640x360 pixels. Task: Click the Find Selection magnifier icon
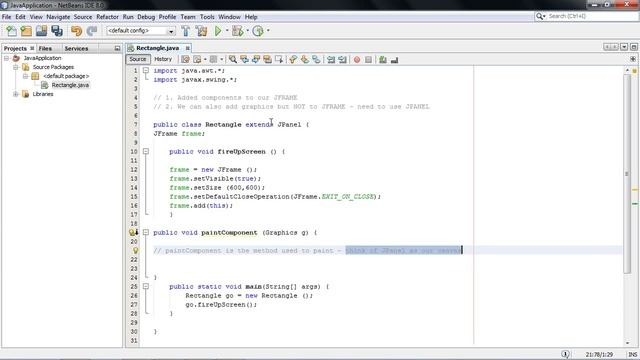233,60
